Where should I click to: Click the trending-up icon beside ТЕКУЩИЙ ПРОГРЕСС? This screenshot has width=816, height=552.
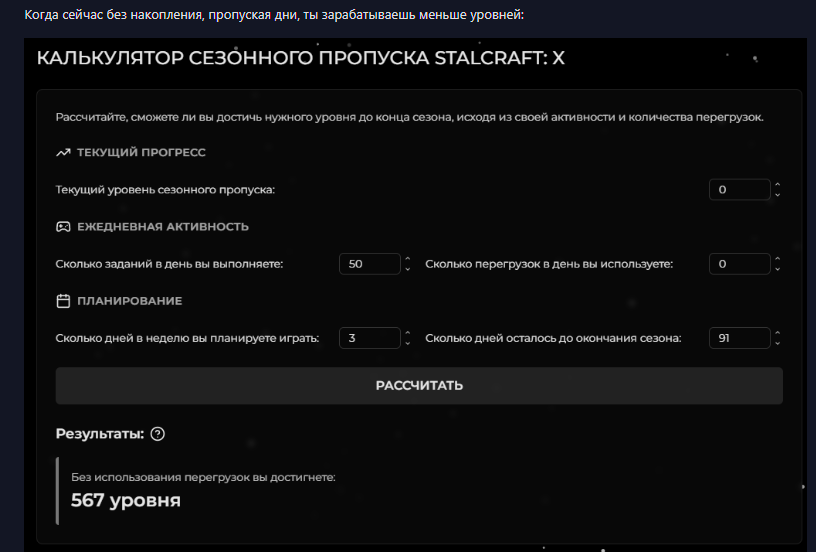(x=63, y=152)
